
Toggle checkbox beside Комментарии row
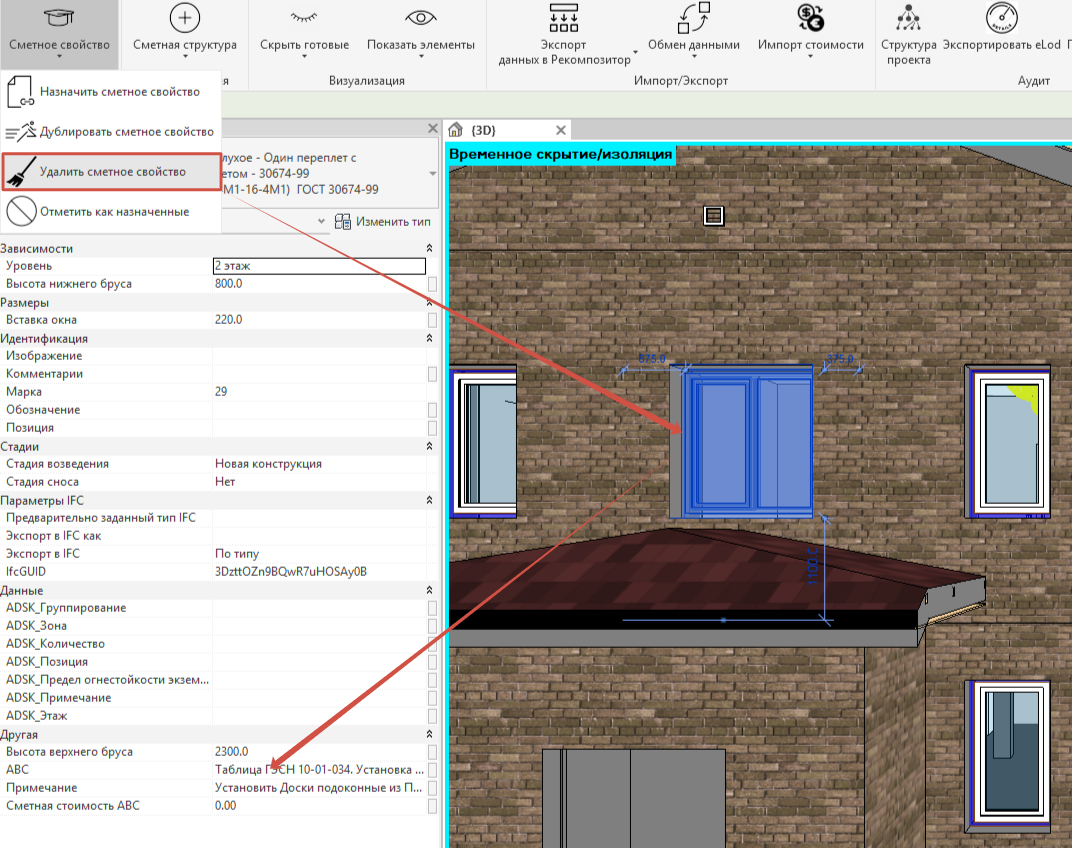[432, 374]
